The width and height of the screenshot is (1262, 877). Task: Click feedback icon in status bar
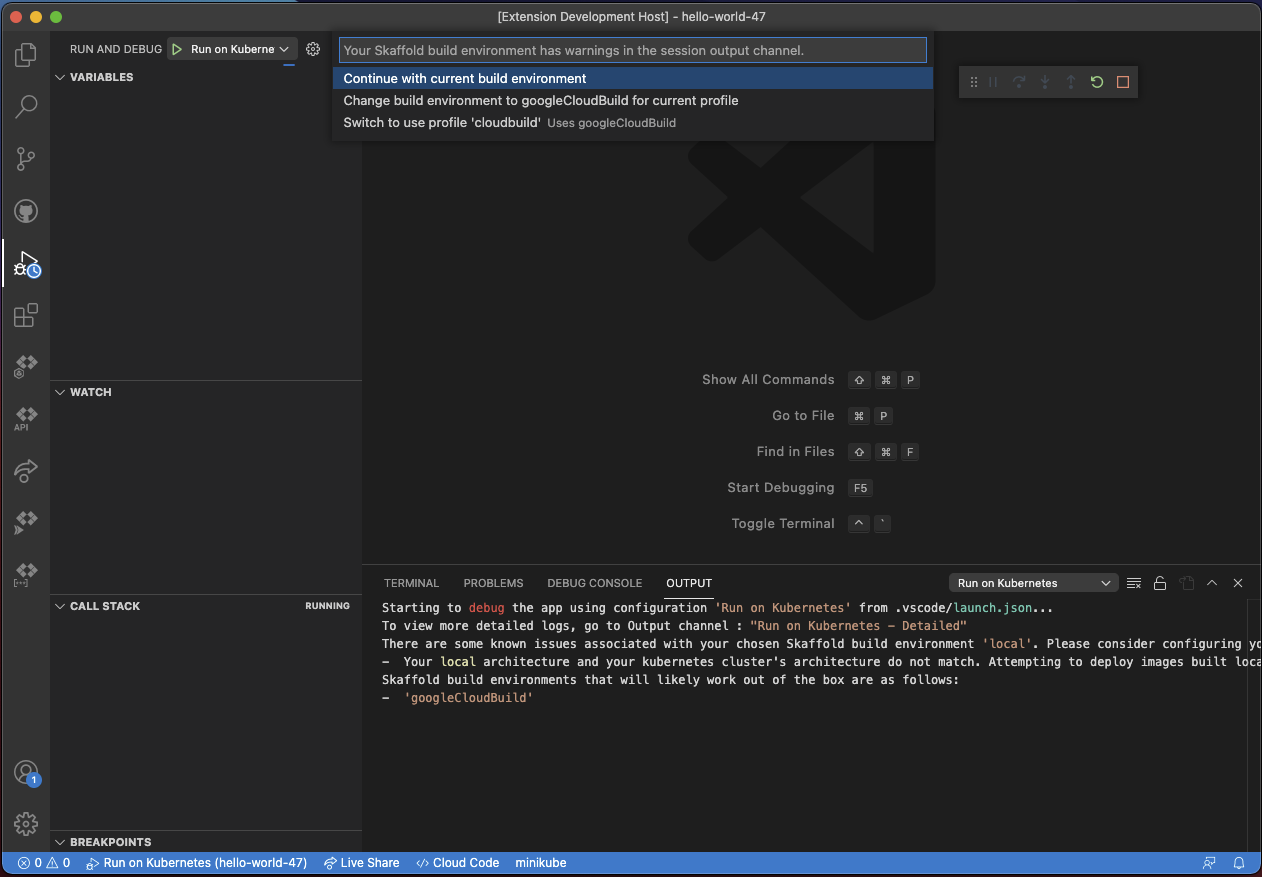(x=1210, y=863)
